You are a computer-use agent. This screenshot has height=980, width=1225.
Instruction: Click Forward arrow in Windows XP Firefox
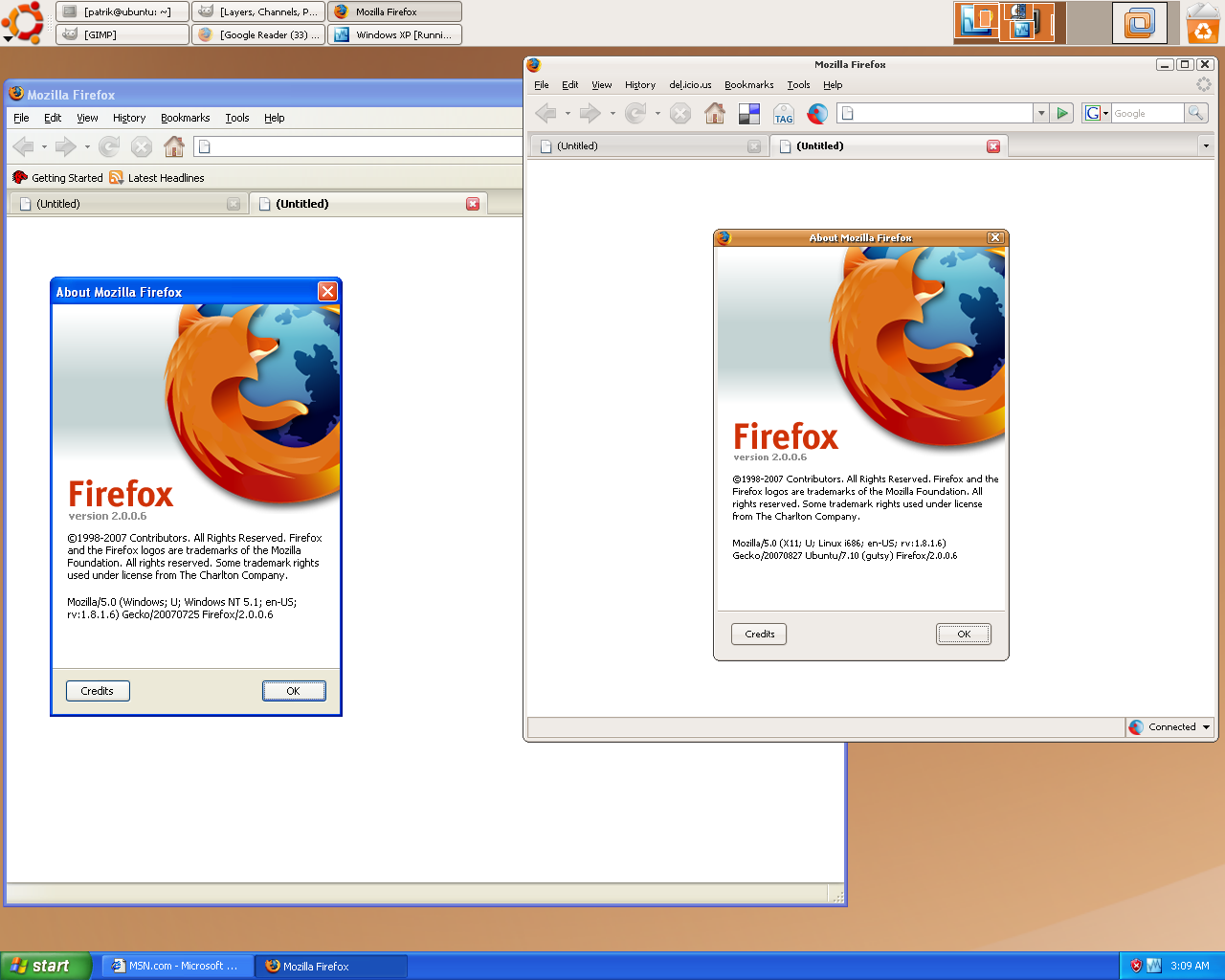pyautogui.click(x=65, y=146)
